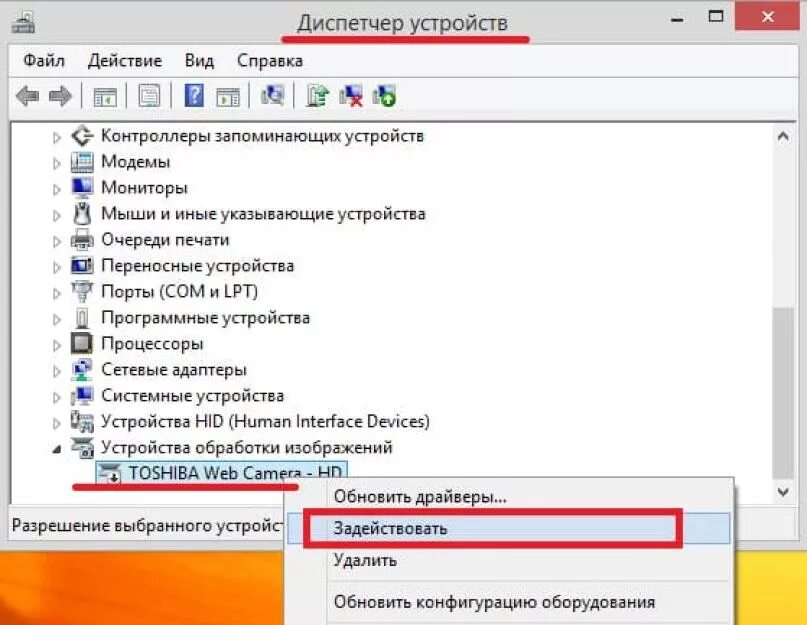Click the Мониторы category icon
The width and height of the screenshot is (807, 625).
point(82,187)
